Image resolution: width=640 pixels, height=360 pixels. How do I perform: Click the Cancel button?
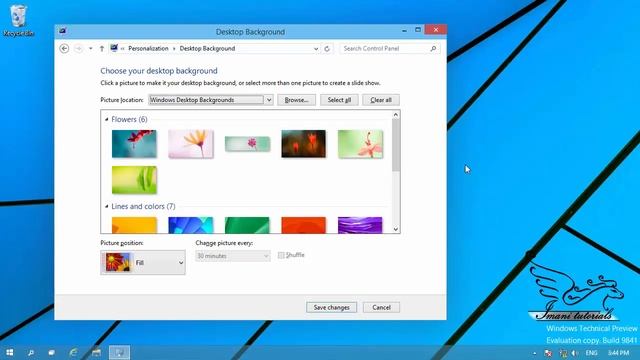[x=381, y=307]
